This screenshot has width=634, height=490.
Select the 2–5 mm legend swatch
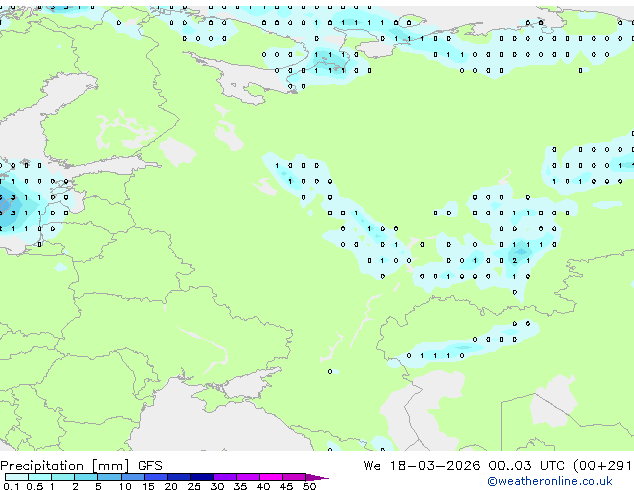[86, 477]
